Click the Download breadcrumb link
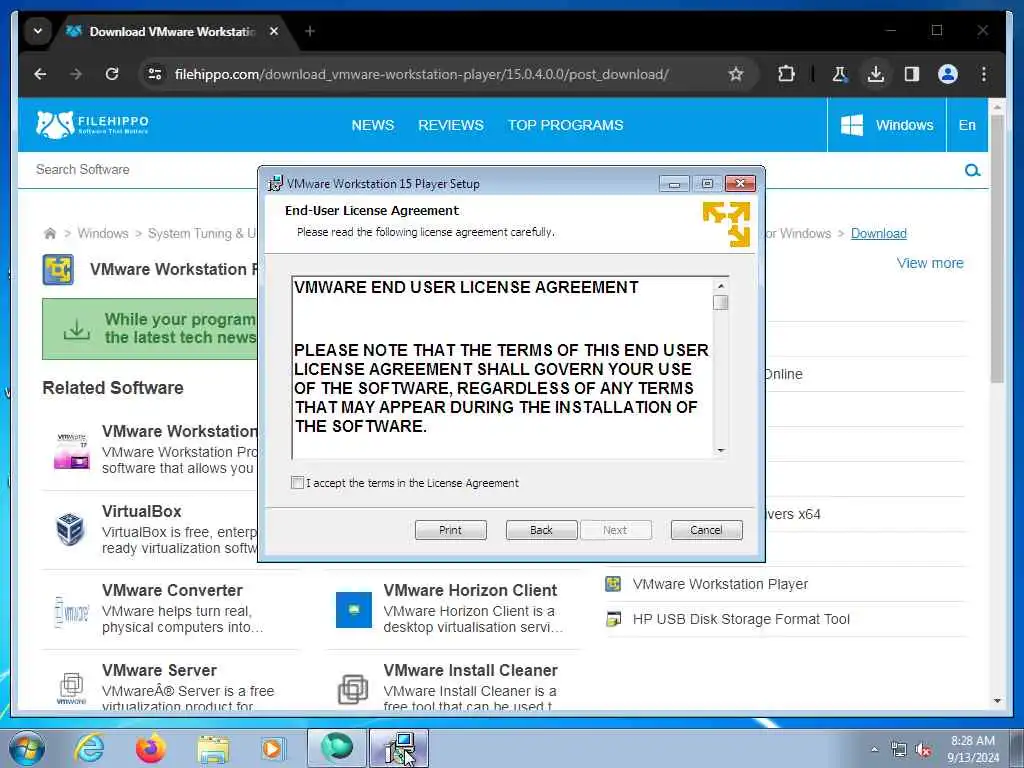 click(x=878, y=233)
